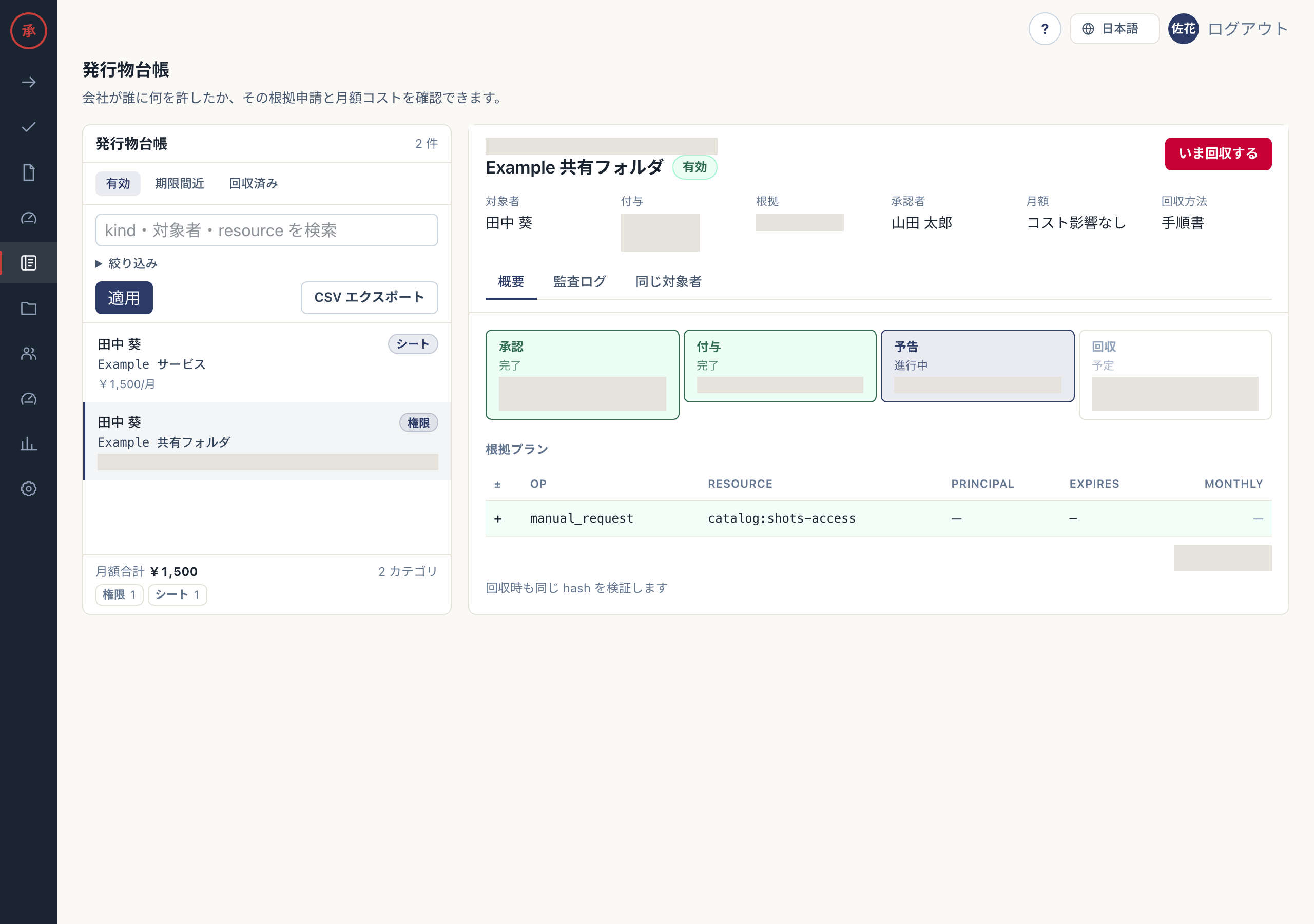
Task: Click the 2 件 count in ledger header
Action: (x=427, y=144)
